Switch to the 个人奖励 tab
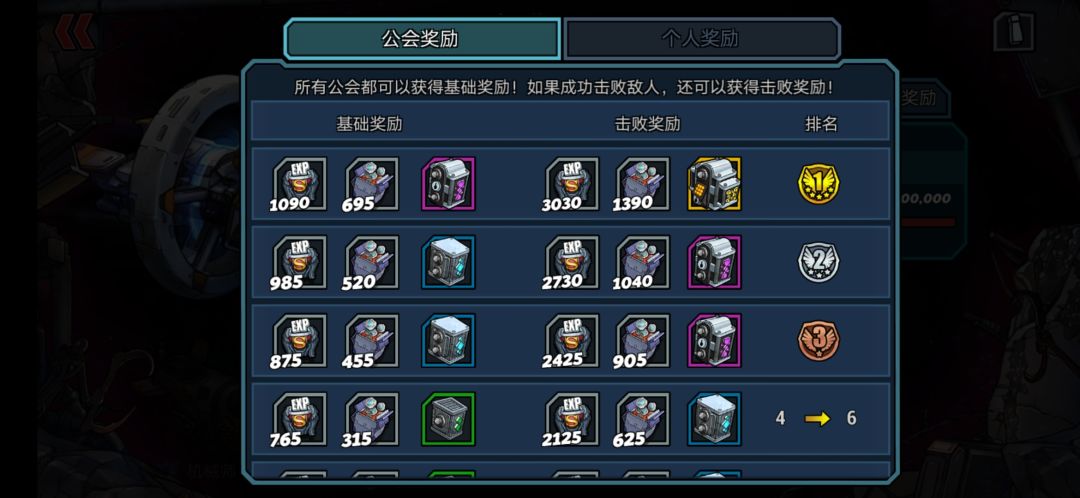 (702, 39)
